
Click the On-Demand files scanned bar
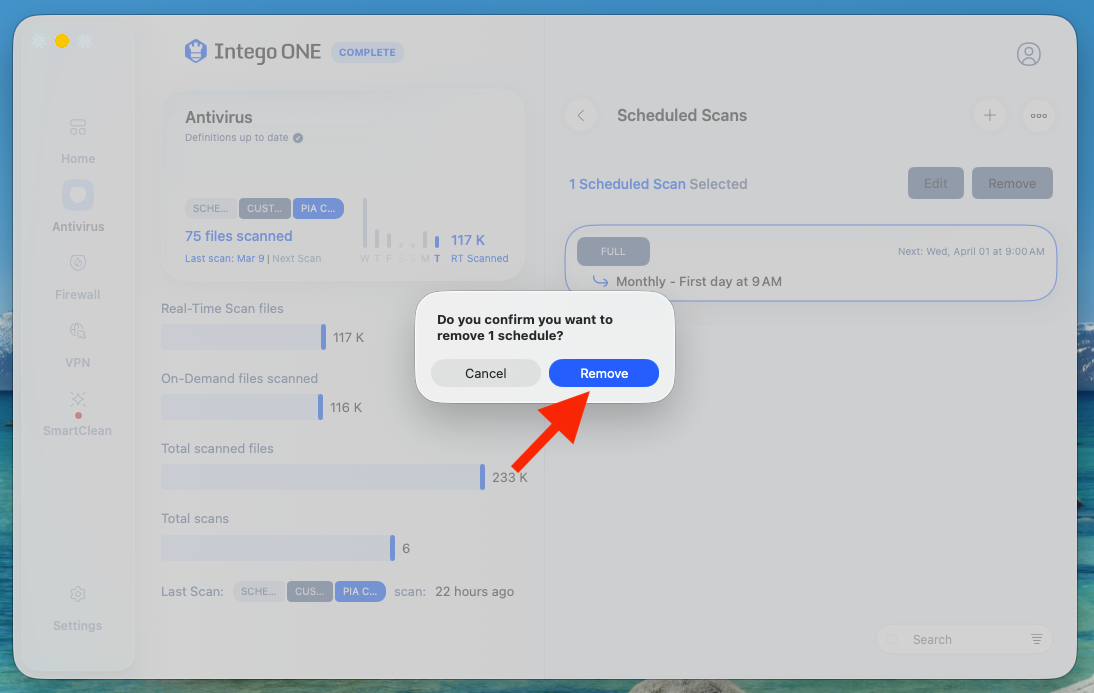tap(242, 408)
